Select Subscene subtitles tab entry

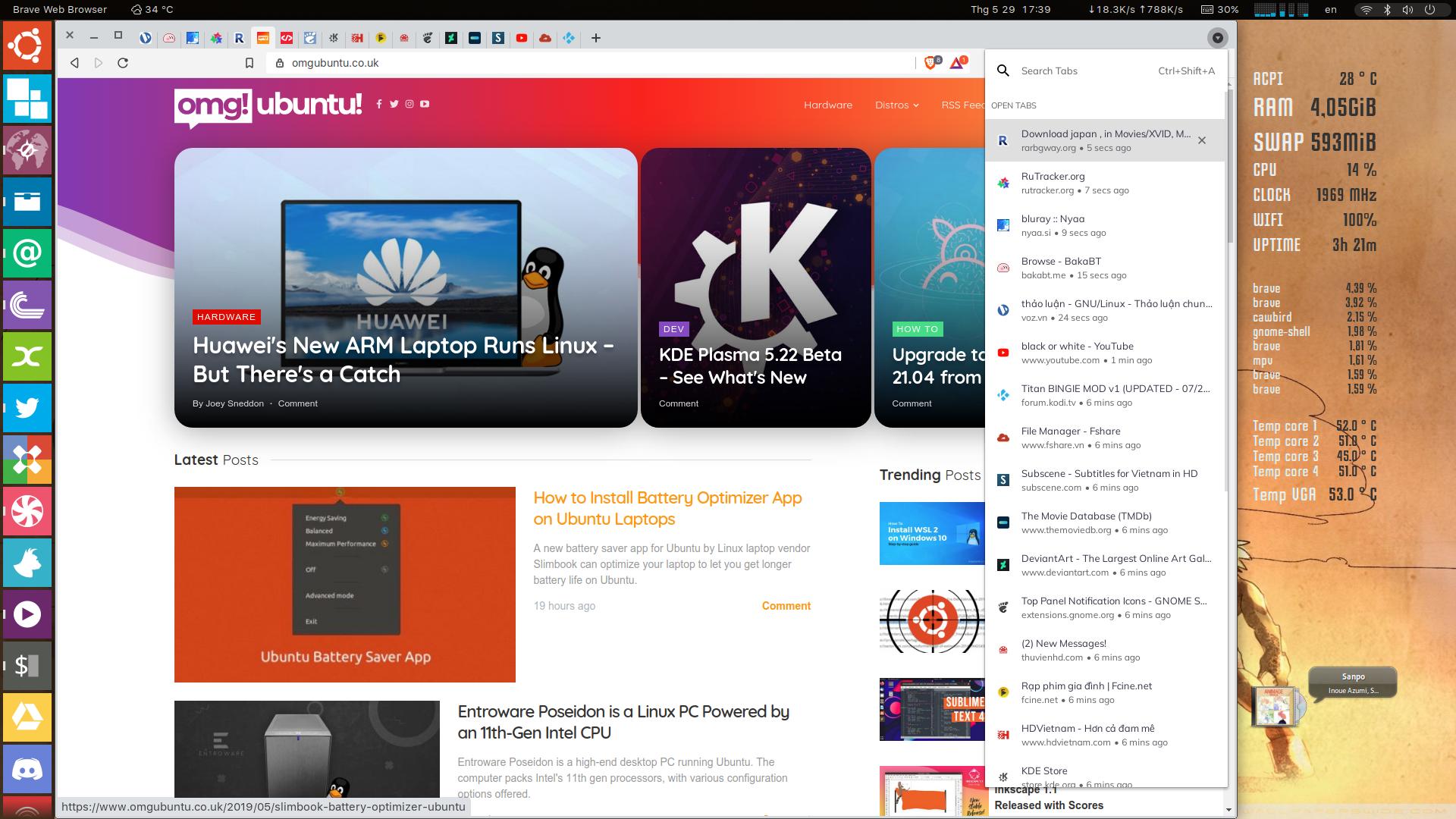coord(1105,480)
